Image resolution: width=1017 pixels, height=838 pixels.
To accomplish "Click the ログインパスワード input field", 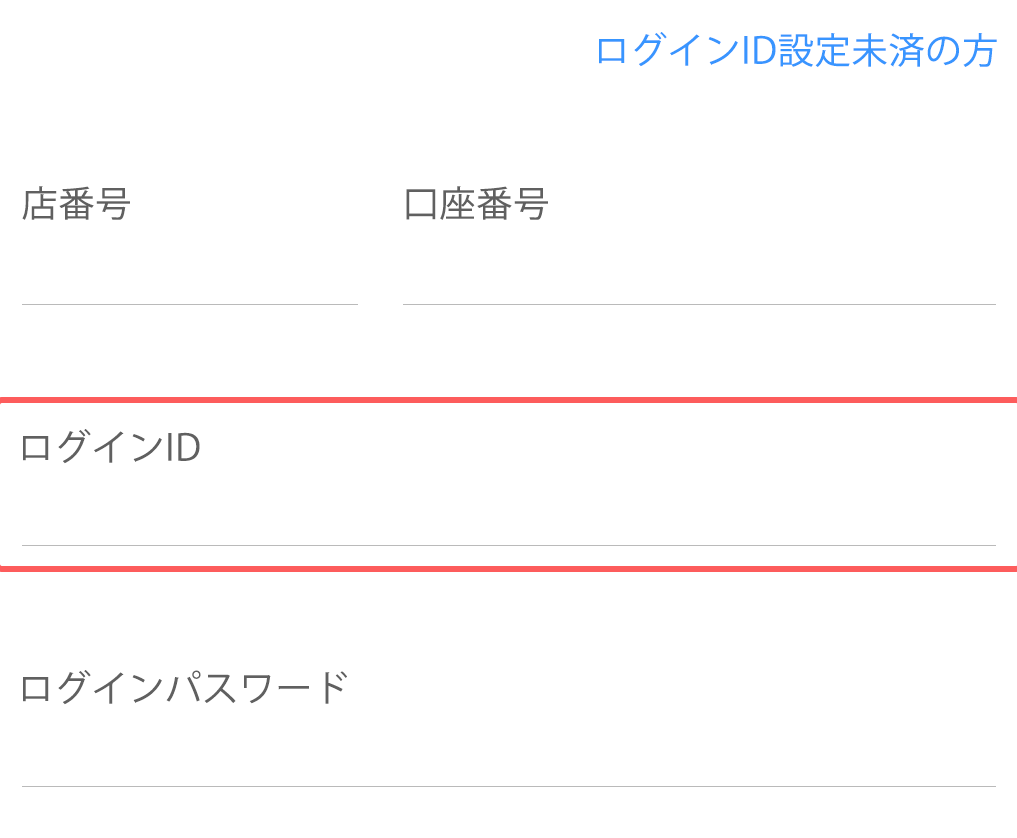I will pos(508,757).
